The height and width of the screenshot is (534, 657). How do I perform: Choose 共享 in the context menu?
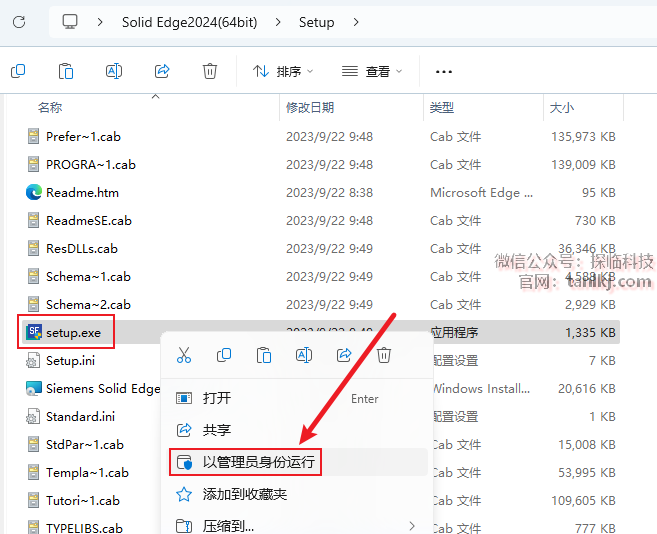tap(294, 430)
